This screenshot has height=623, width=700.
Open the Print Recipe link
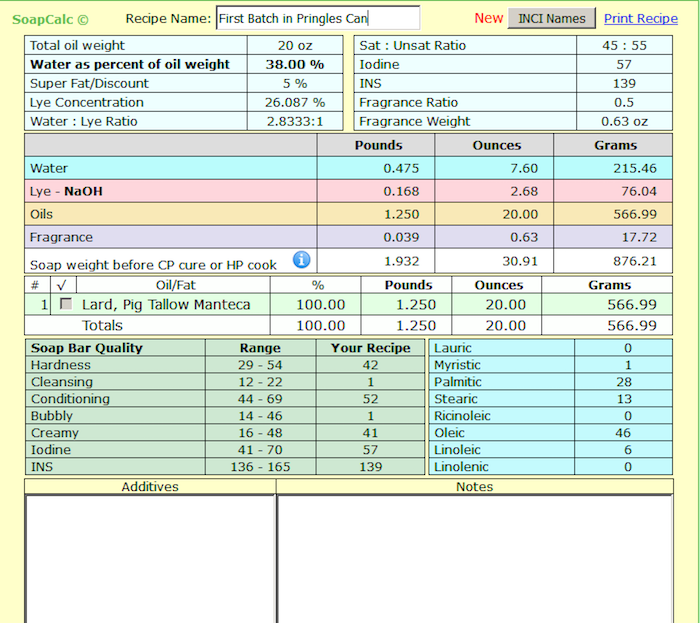(x=640, y=18)
